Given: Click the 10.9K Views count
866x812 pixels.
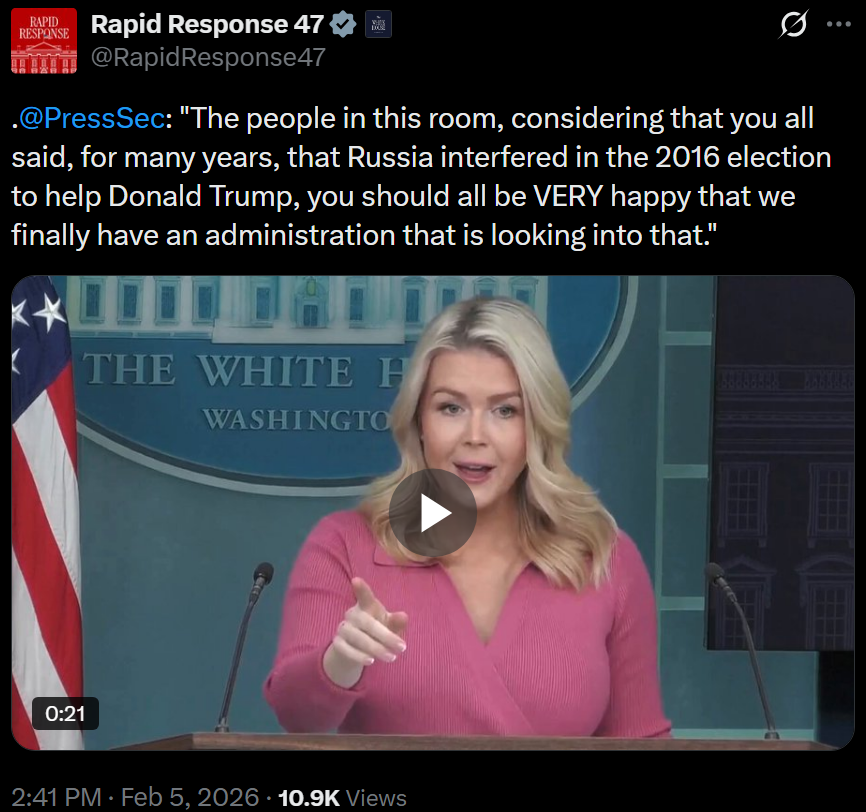Looking at the screenshot, I should click(x=342, y=798).
